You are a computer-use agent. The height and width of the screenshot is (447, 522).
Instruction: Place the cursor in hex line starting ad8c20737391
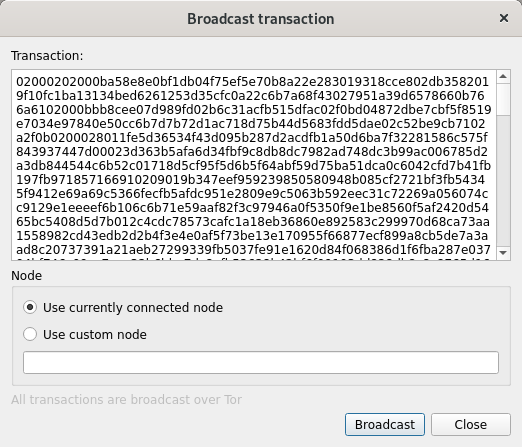point(253,250)
